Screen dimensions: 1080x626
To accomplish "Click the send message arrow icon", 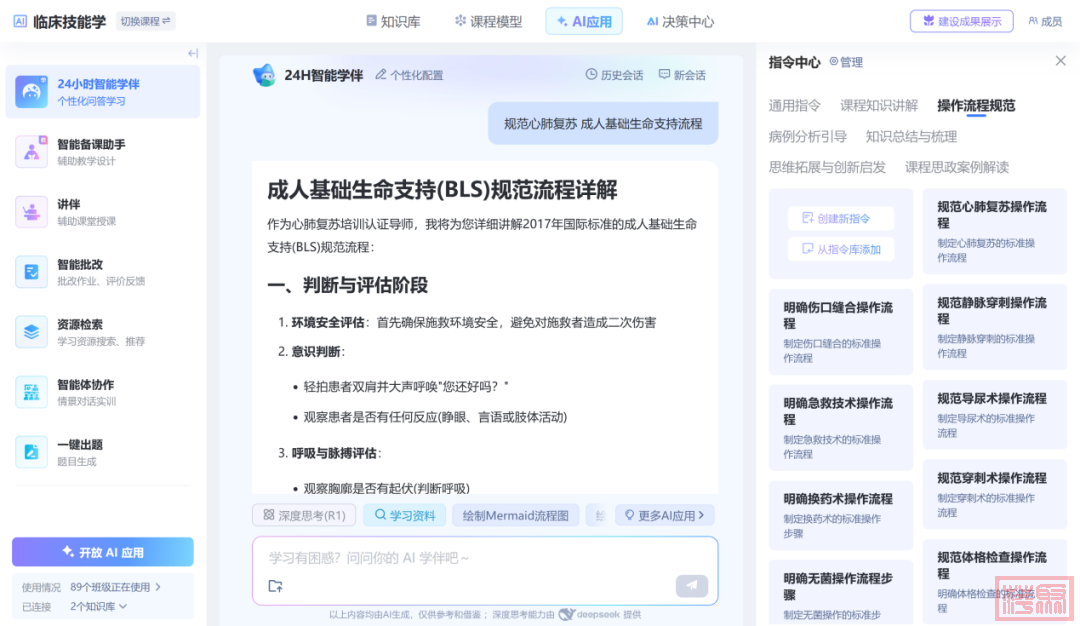I will point(691,586).
